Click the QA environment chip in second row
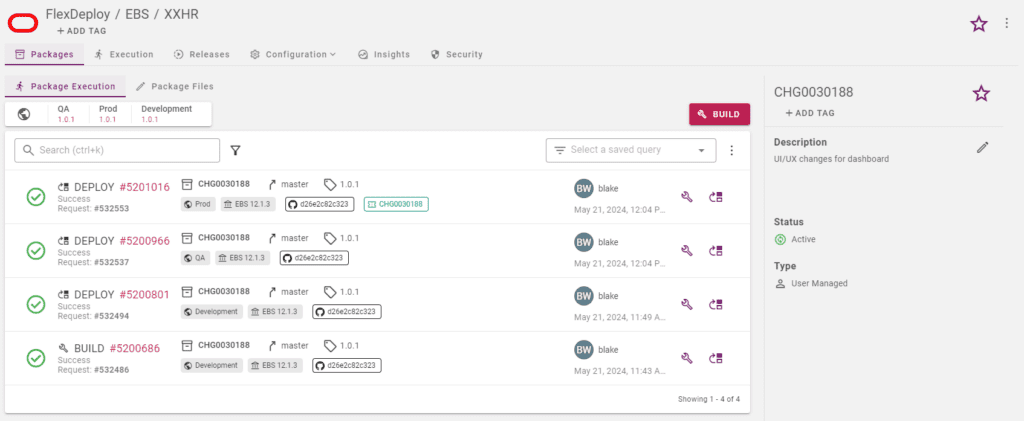The image size is (1024, 421). coord(195,258)
